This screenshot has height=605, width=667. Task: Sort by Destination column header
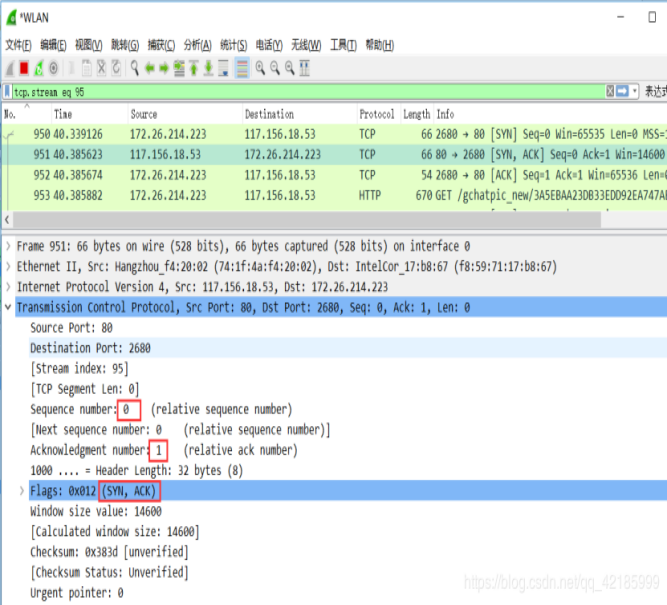click(x=299, y=114)
